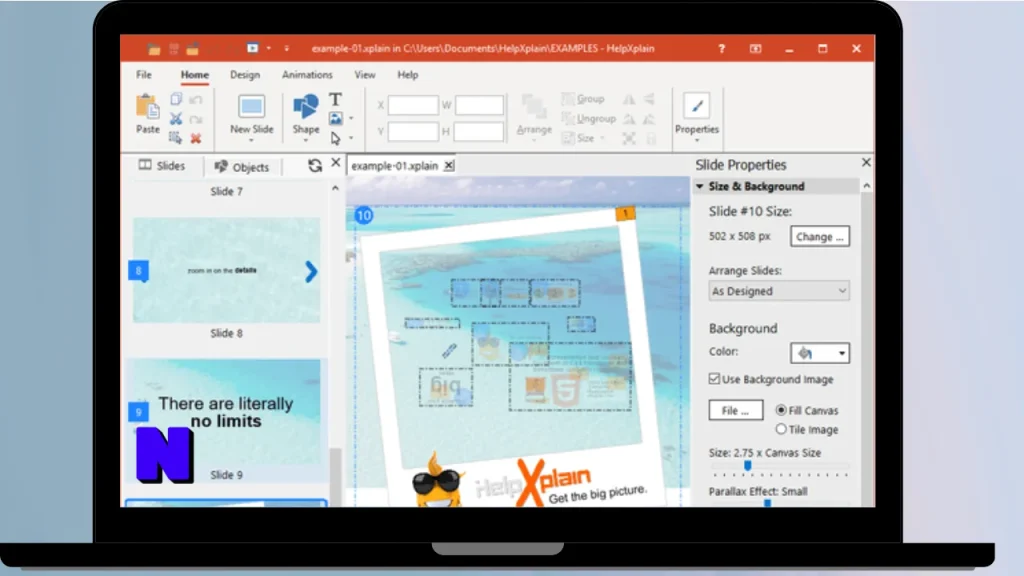Open the image tool dropdown arrow

pos(351,119)
